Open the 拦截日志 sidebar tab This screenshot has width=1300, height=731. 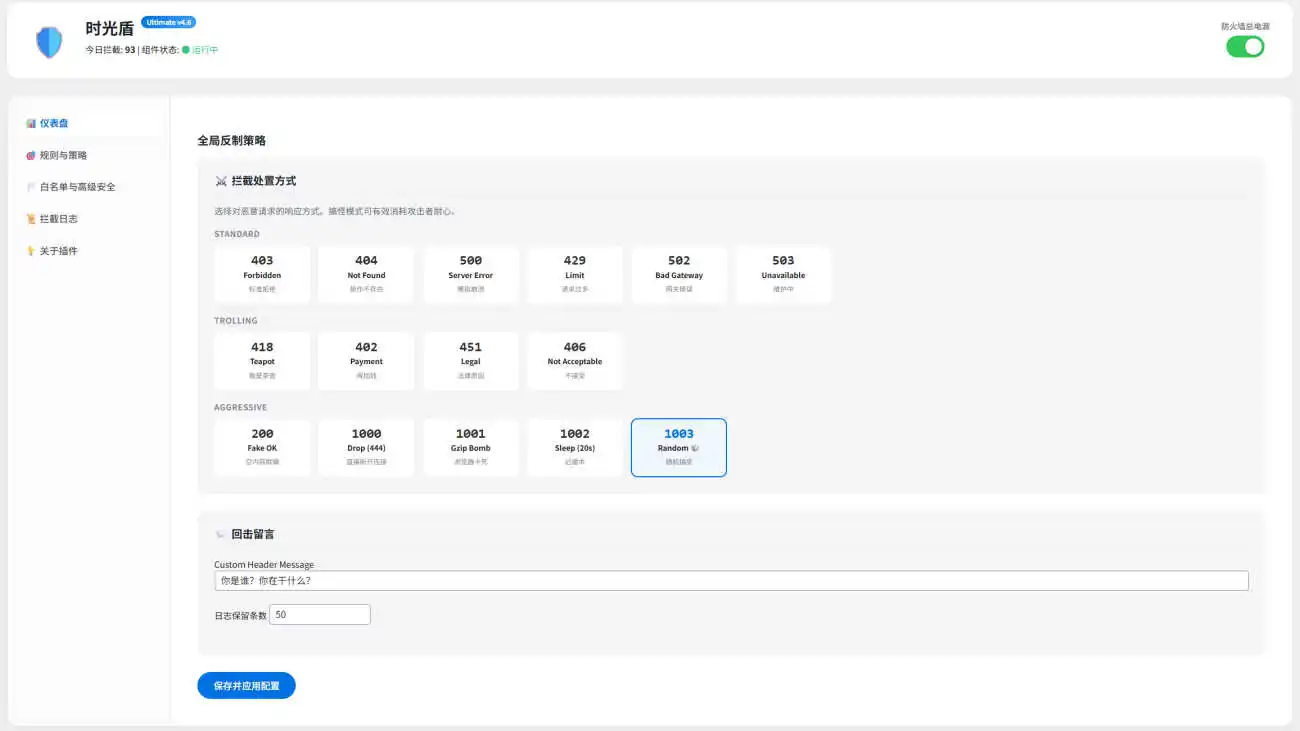58,219
